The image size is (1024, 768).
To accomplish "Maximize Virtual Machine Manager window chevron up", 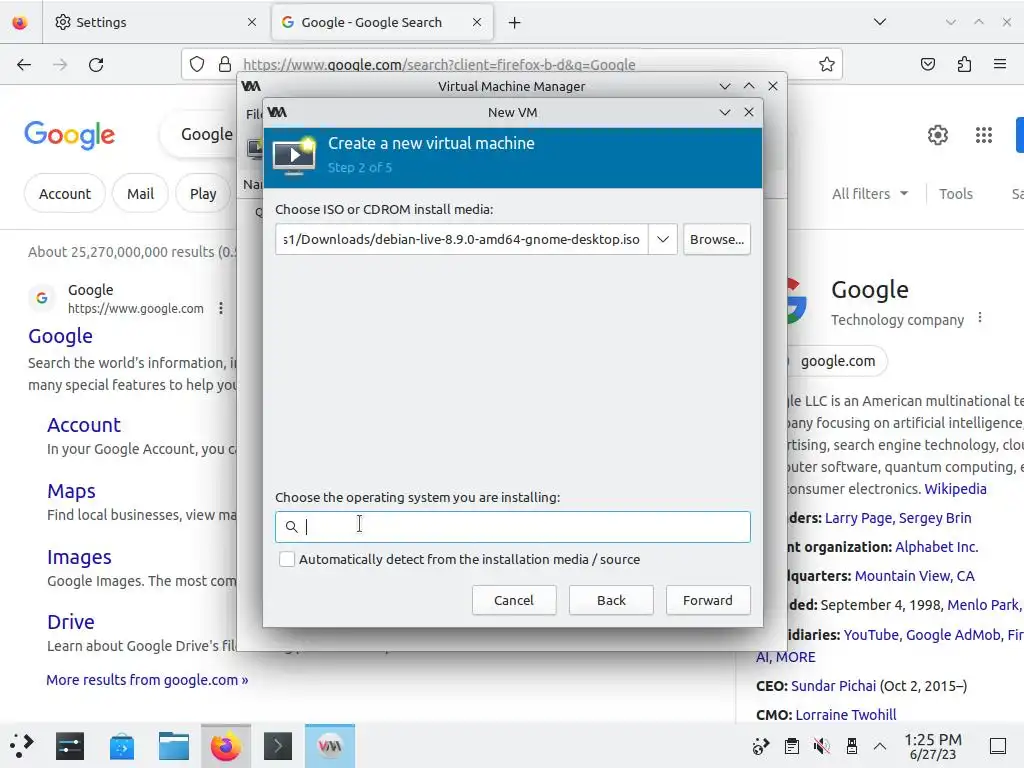I will click(749, 86).
